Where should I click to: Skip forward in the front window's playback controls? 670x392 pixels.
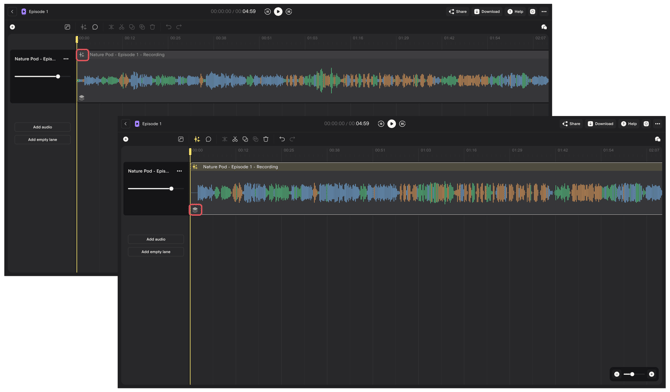click(x=402, y=124)
